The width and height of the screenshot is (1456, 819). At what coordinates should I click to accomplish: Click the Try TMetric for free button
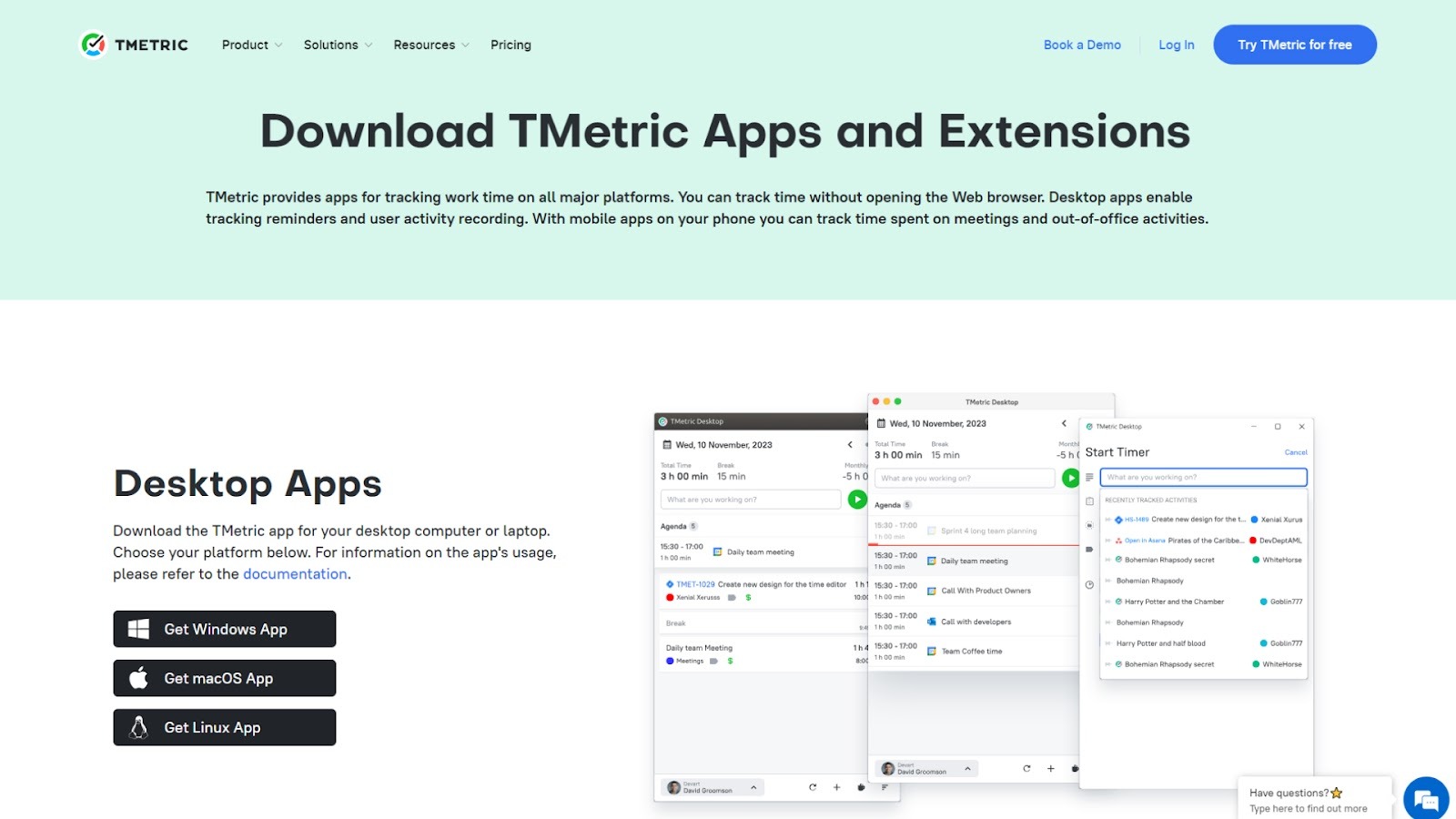(x=1294, y=44)
